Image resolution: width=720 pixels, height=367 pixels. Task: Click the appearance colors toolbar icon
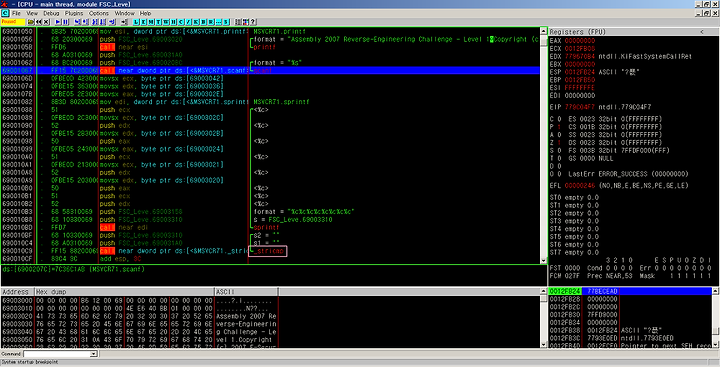245,22
